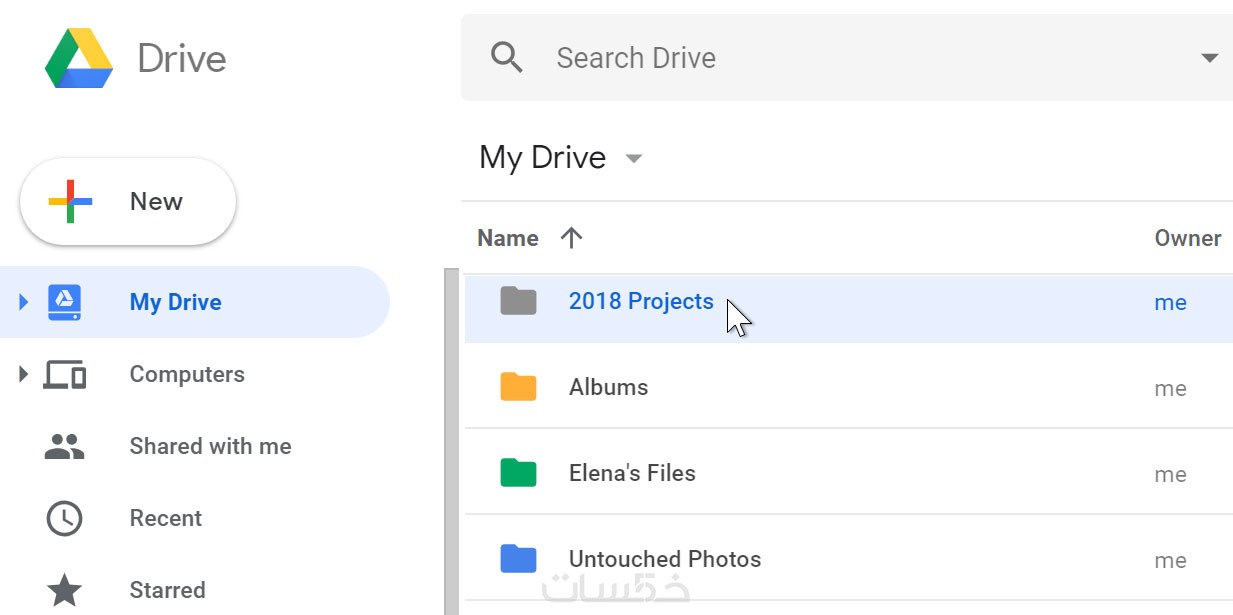This screenshot has width=1233, height=615.
Task: Click the search magnifier icon
Action: [507, 58]
